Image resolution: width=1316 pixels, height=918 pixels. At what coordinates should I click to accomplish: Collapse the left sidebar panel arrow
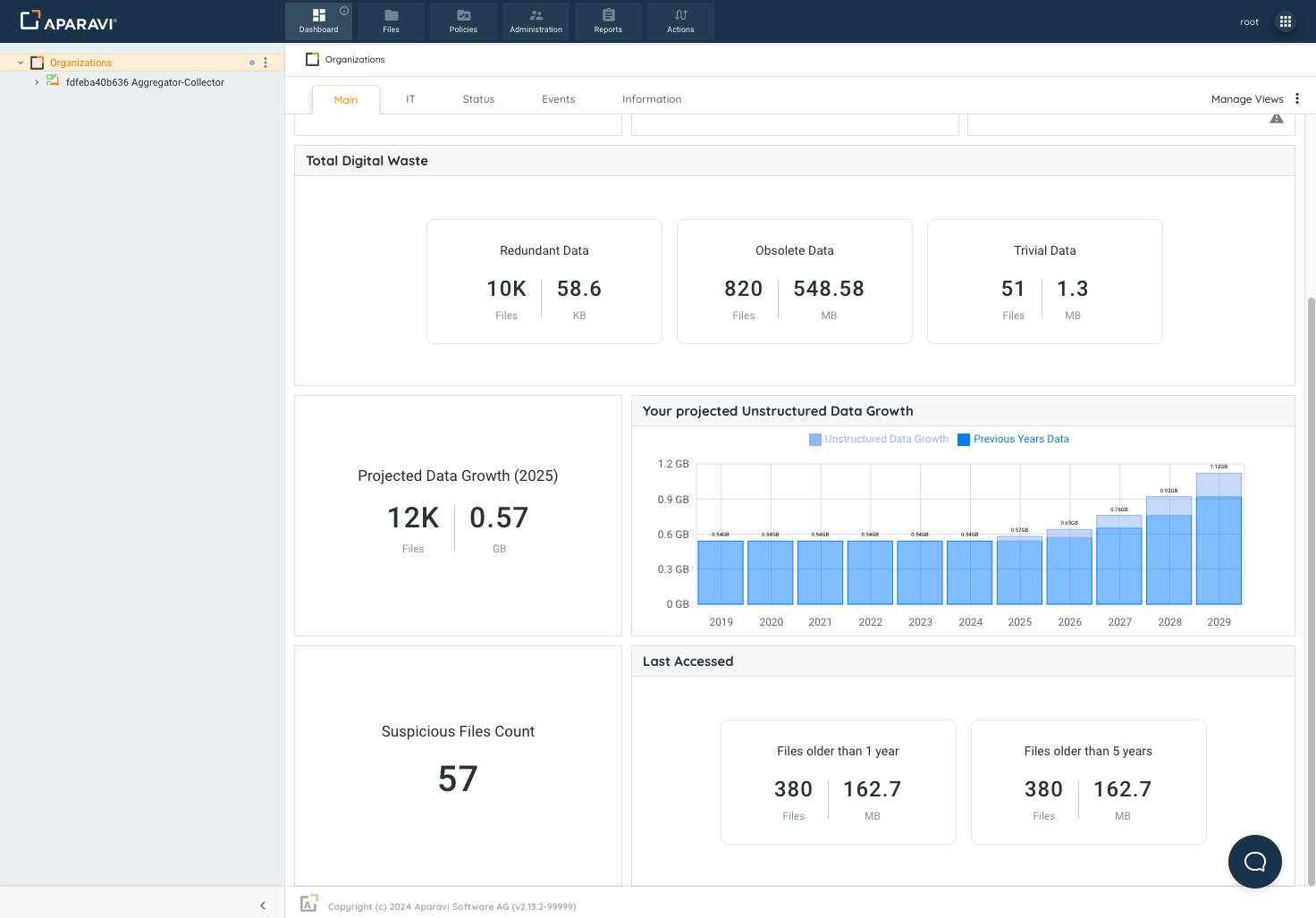[263, 905]
